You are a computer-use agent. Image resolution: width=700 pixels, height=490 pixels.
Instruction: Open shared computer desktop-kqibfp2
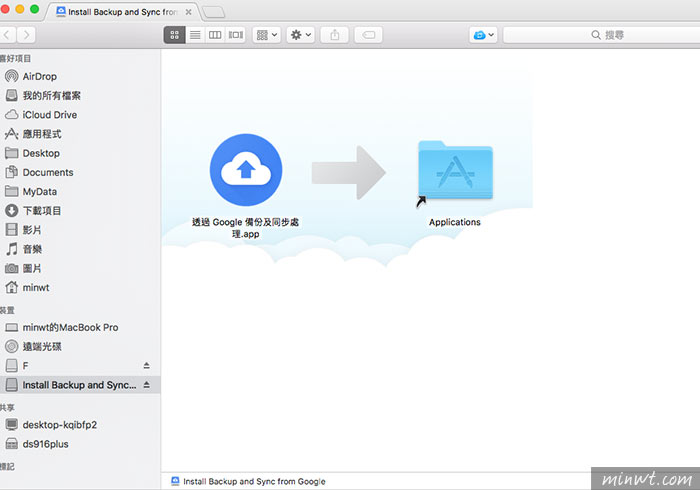point(80,424)
